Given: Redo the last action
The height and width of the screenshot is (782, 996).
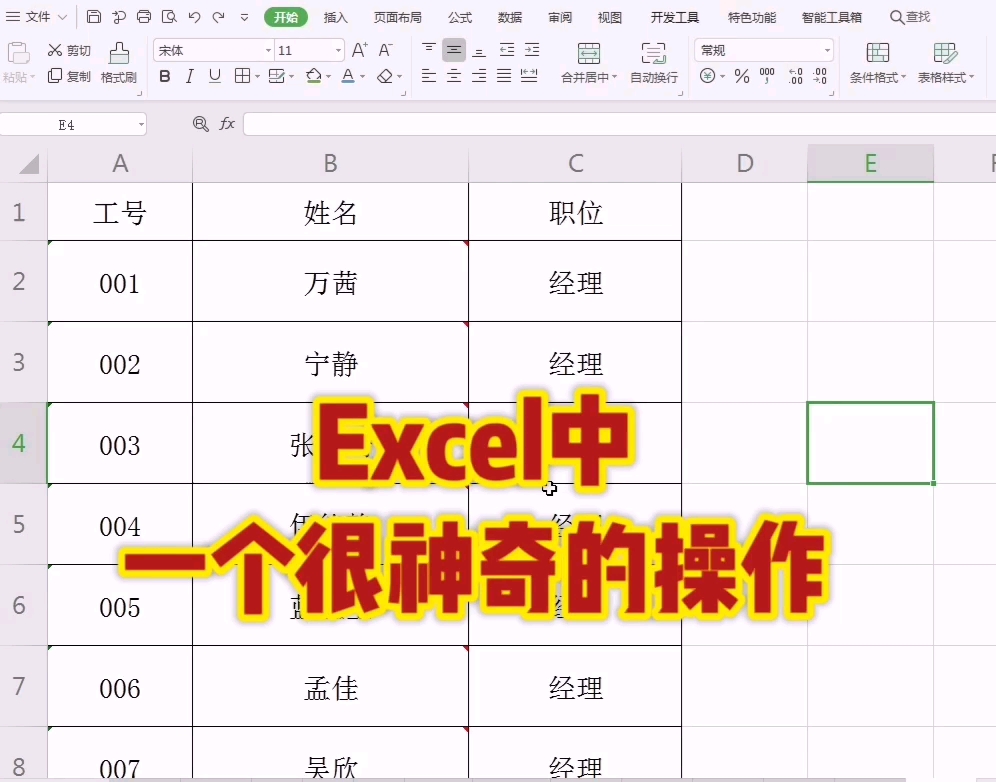Looking at the screenshot, I should 219,17.
